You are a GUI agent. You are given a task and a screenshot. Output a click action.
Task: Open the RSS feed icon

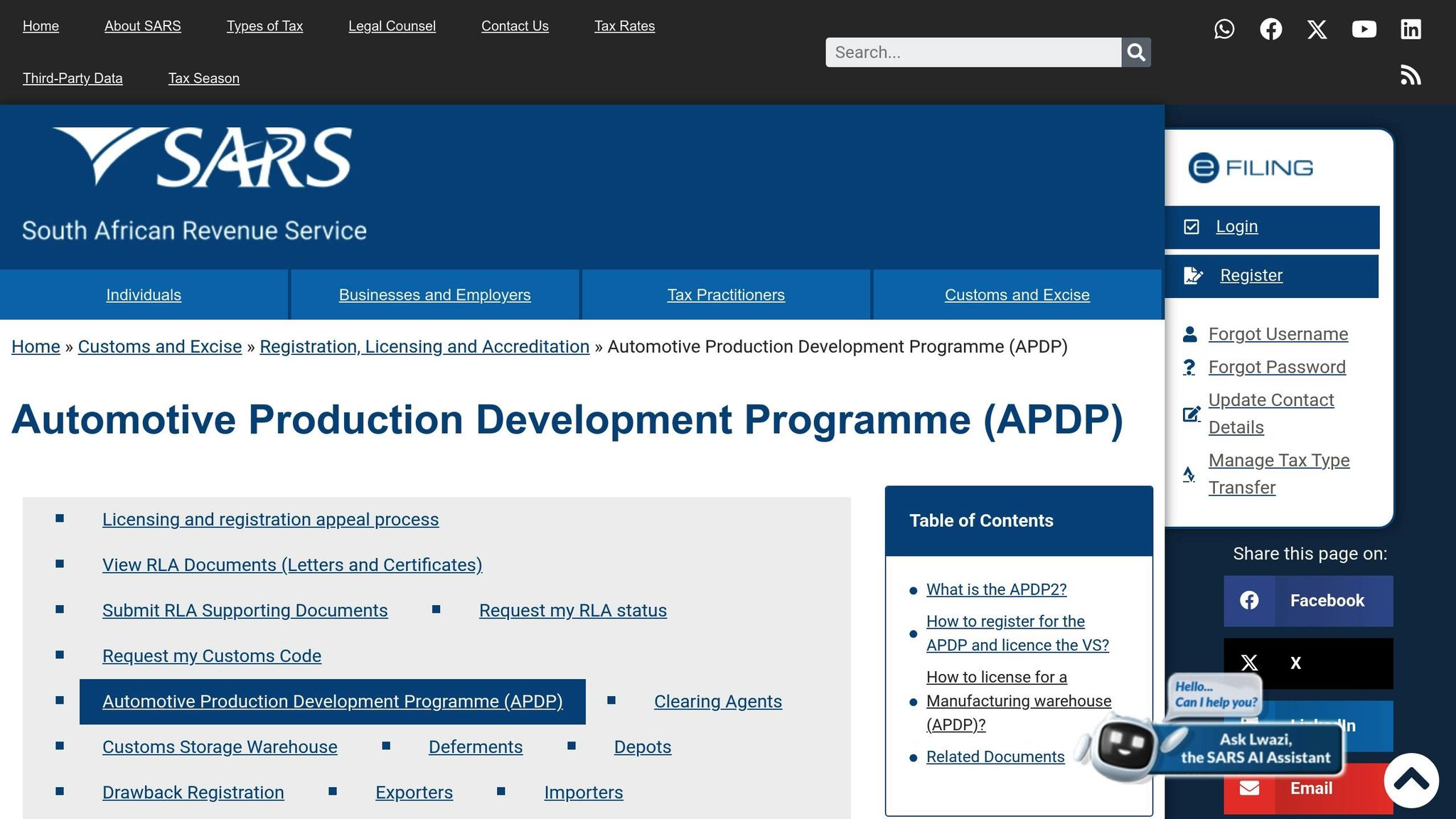[1410, 75]
